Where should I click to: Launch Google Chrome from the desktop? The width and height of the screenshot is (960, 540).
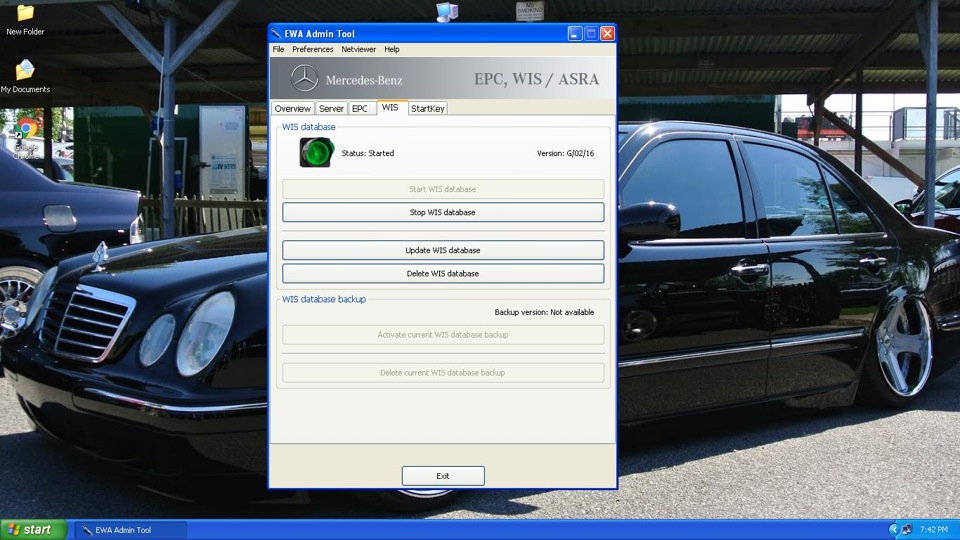[x=26, y=138]
